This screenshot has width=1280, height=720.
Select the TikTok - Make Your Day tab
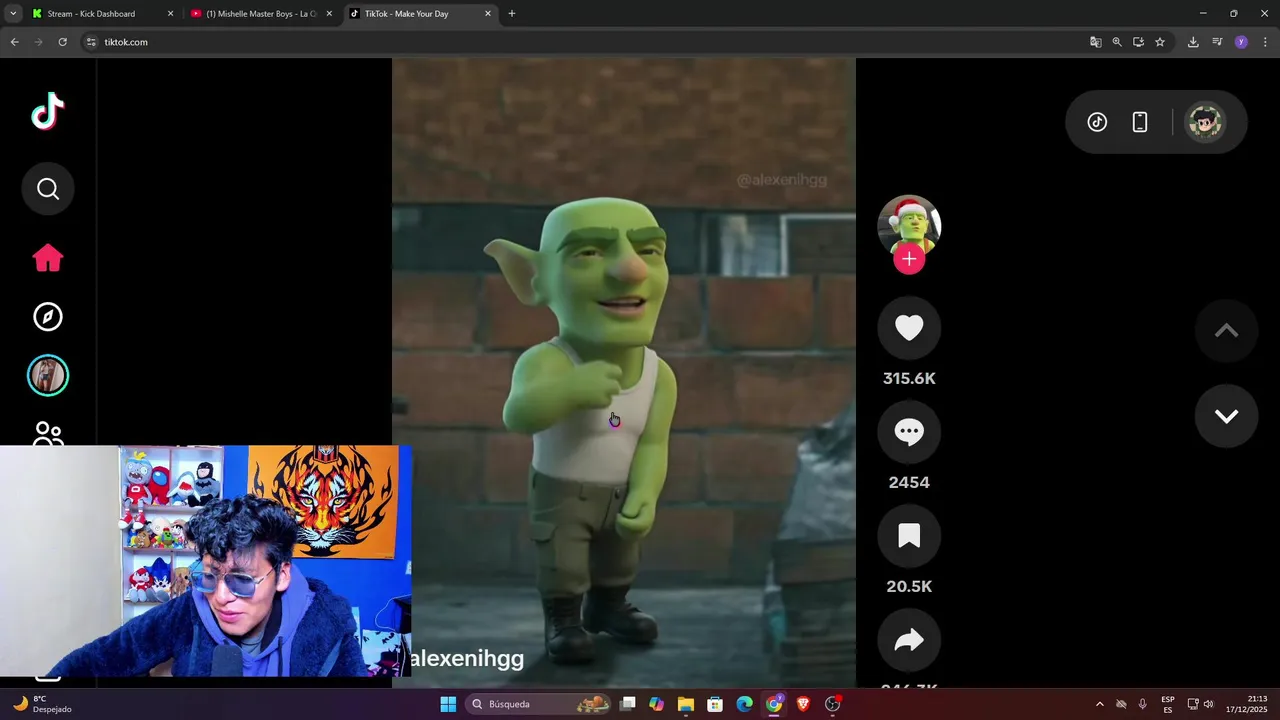(420, 14)
